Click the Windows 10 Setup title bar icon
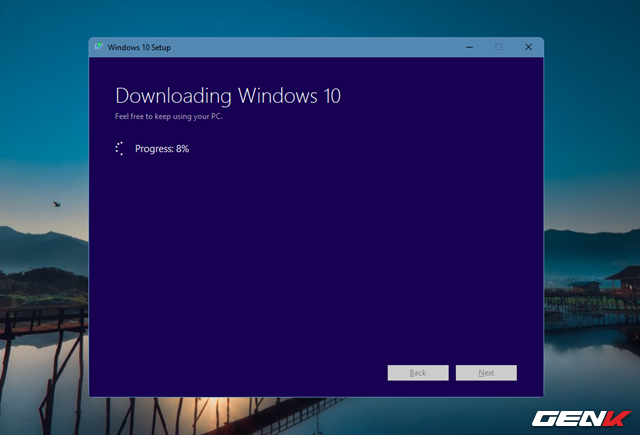Viewport: 640px width, 435px height. pyautogui.click(x=99, y=47)
